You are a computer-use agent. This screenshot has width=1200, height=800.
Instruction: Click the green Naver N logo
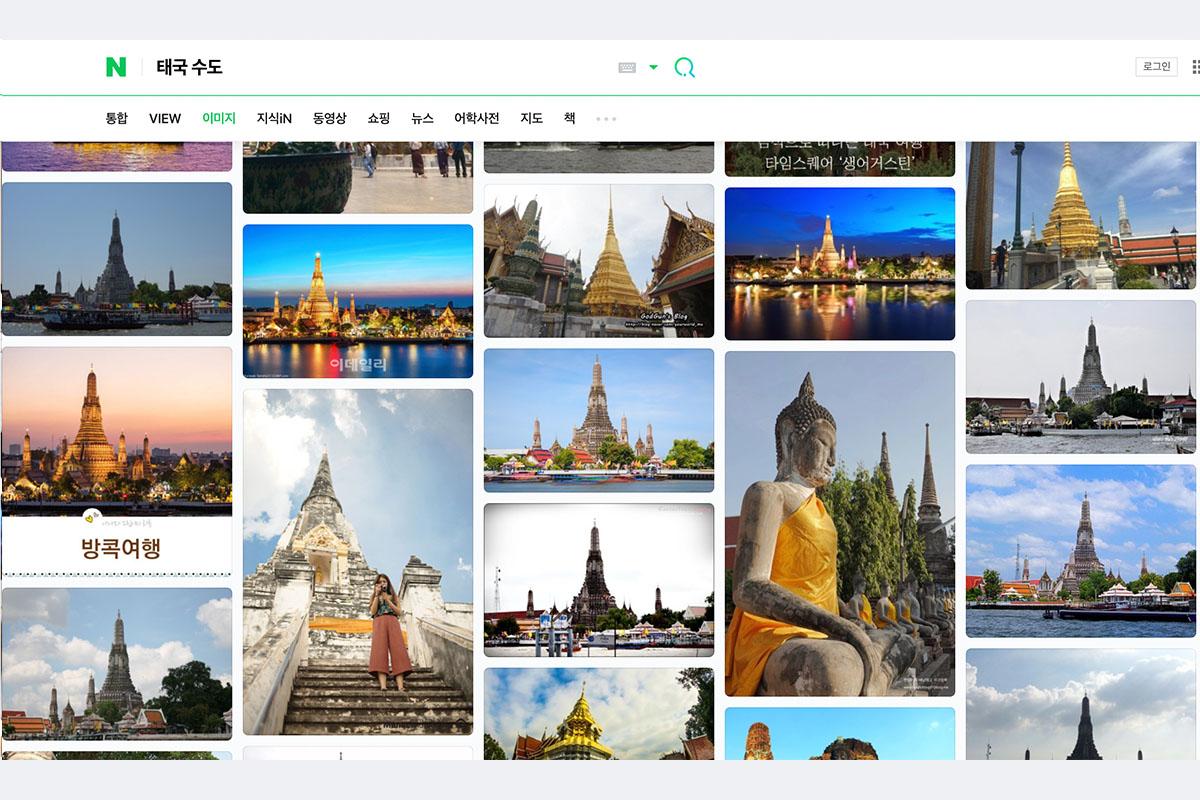click(116, 67)
